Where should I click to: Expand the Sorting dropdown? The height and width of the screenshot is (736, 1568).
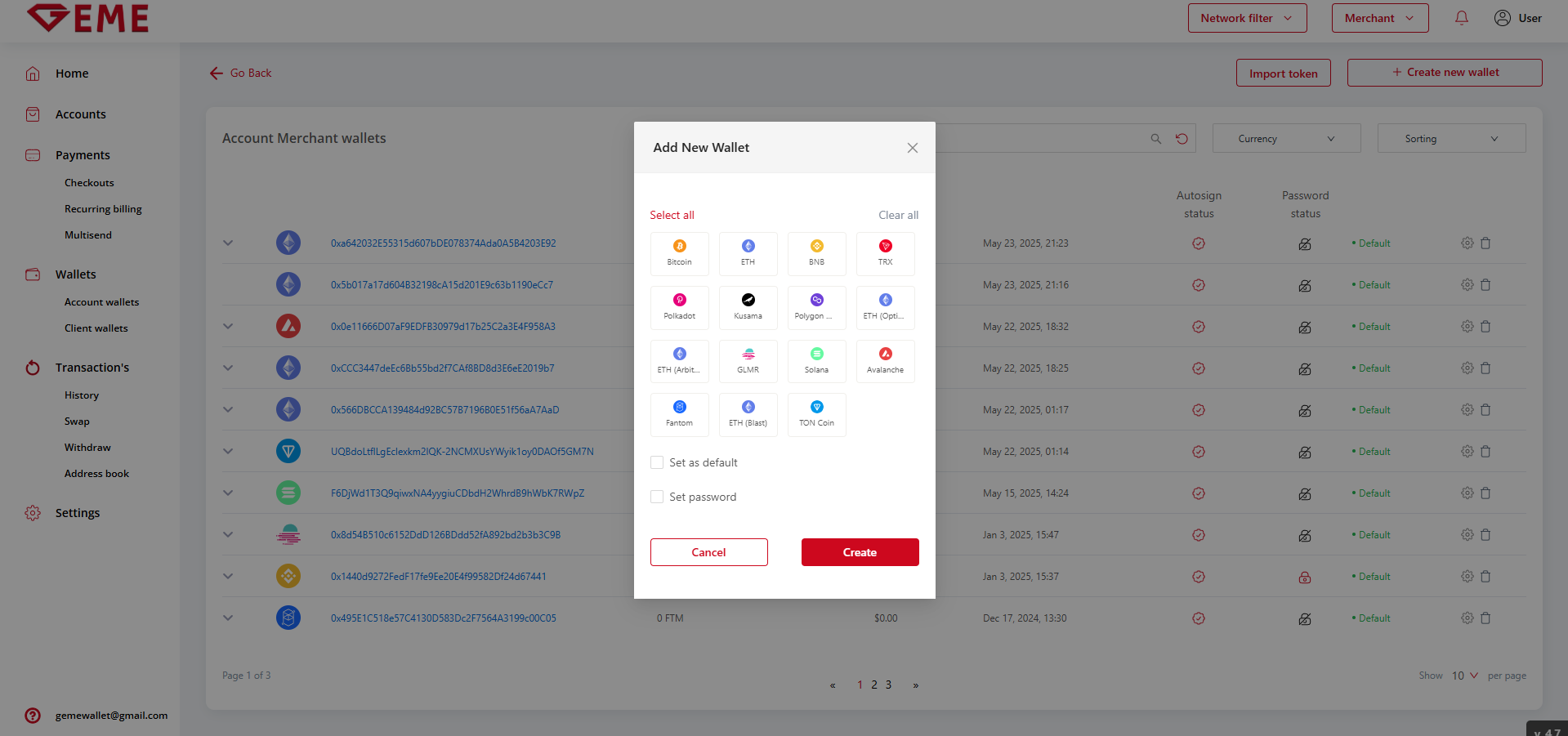pos(1451,139)
